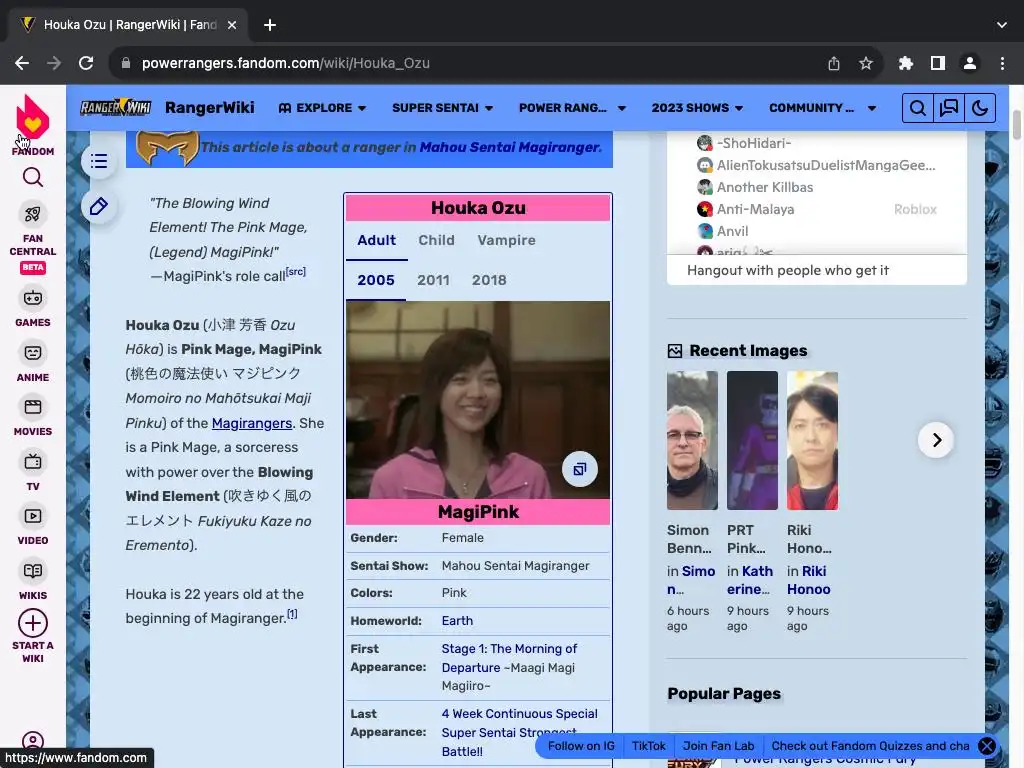
Task: Share this page via address bar icon
Action: pos(834,63)
